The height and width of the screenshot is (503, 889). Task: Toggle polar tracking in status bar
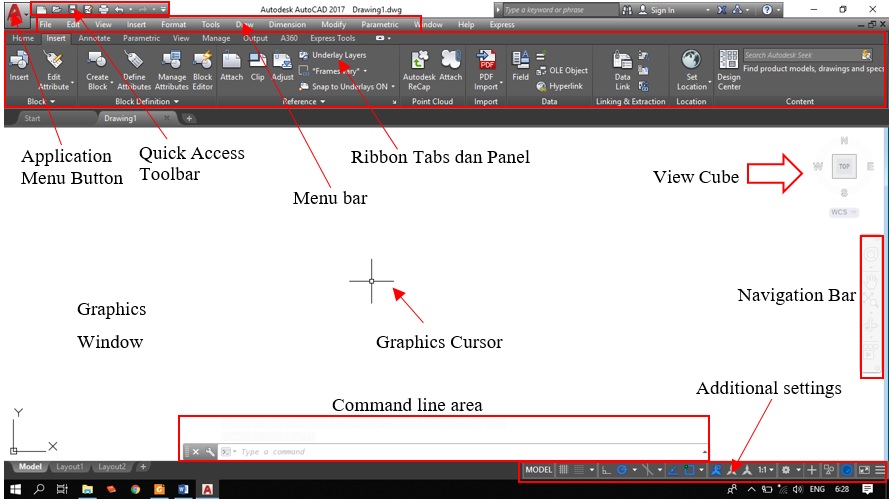tap(622, 470)
